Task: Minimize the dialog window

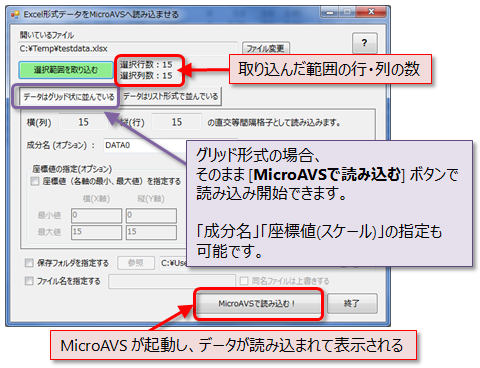Action: 330,12
